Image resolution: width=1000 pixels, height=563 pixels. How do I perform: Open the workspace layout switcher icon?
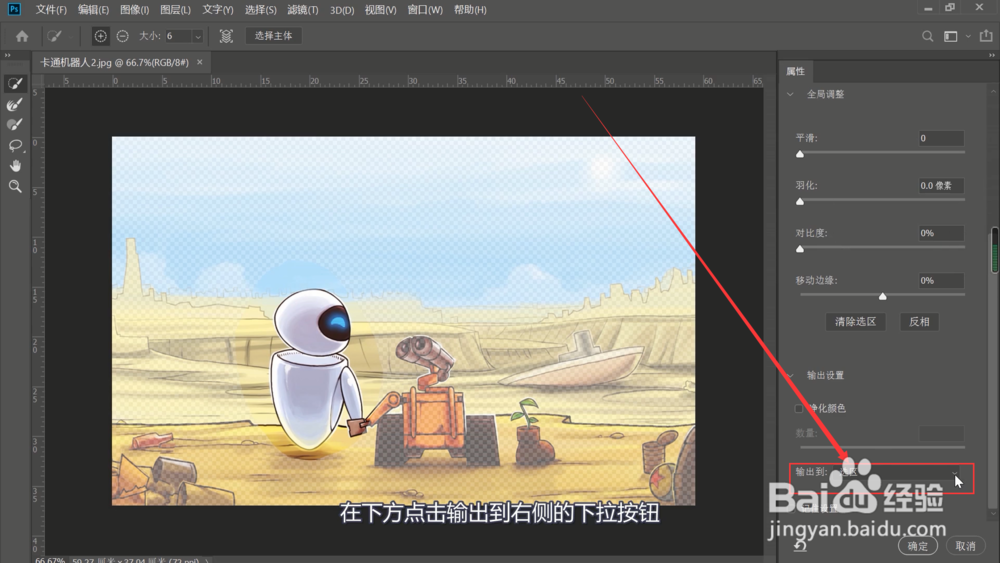950,36
